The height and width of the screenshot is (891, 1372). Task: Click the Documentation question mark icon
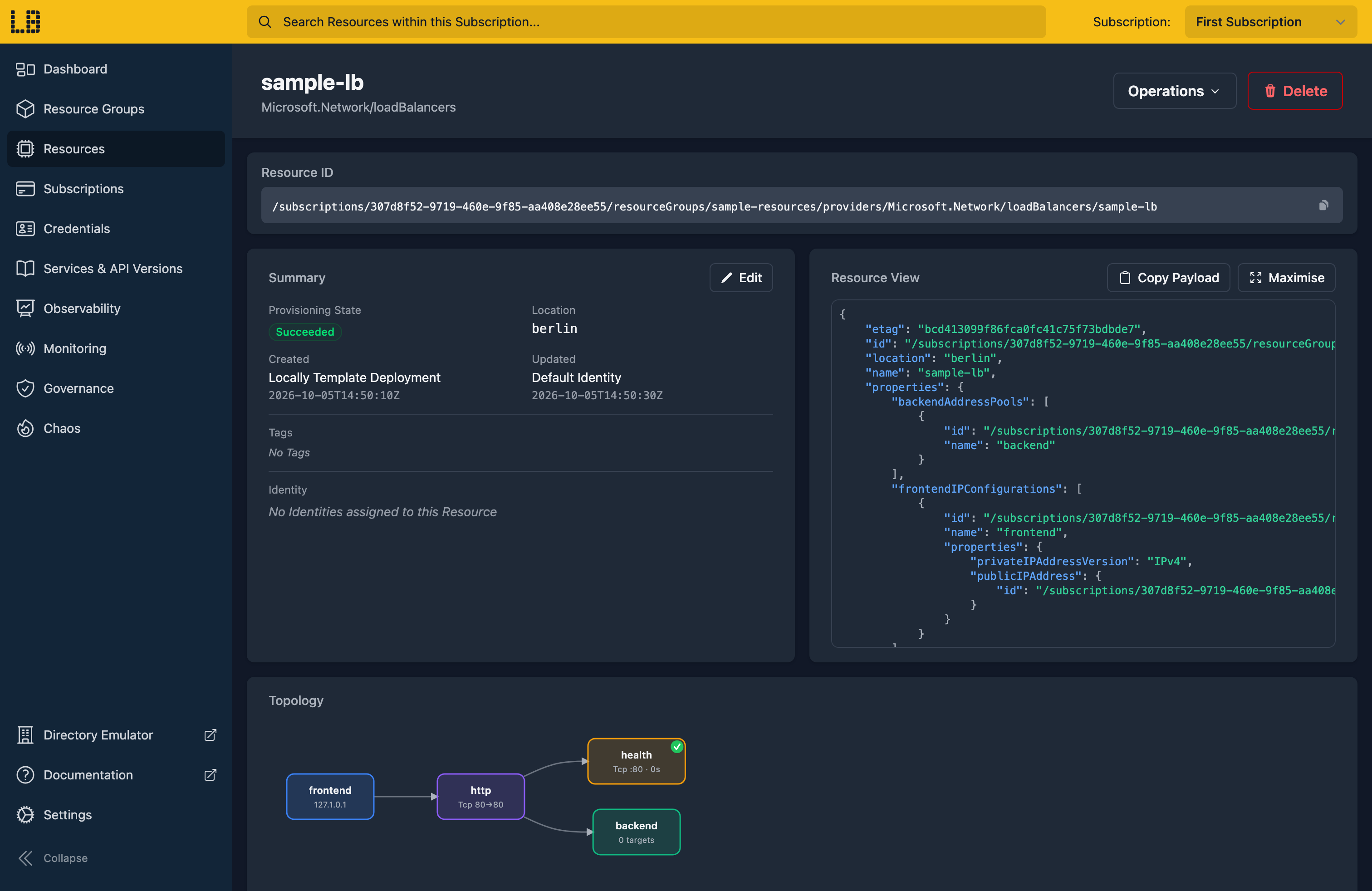pos(25,774)
